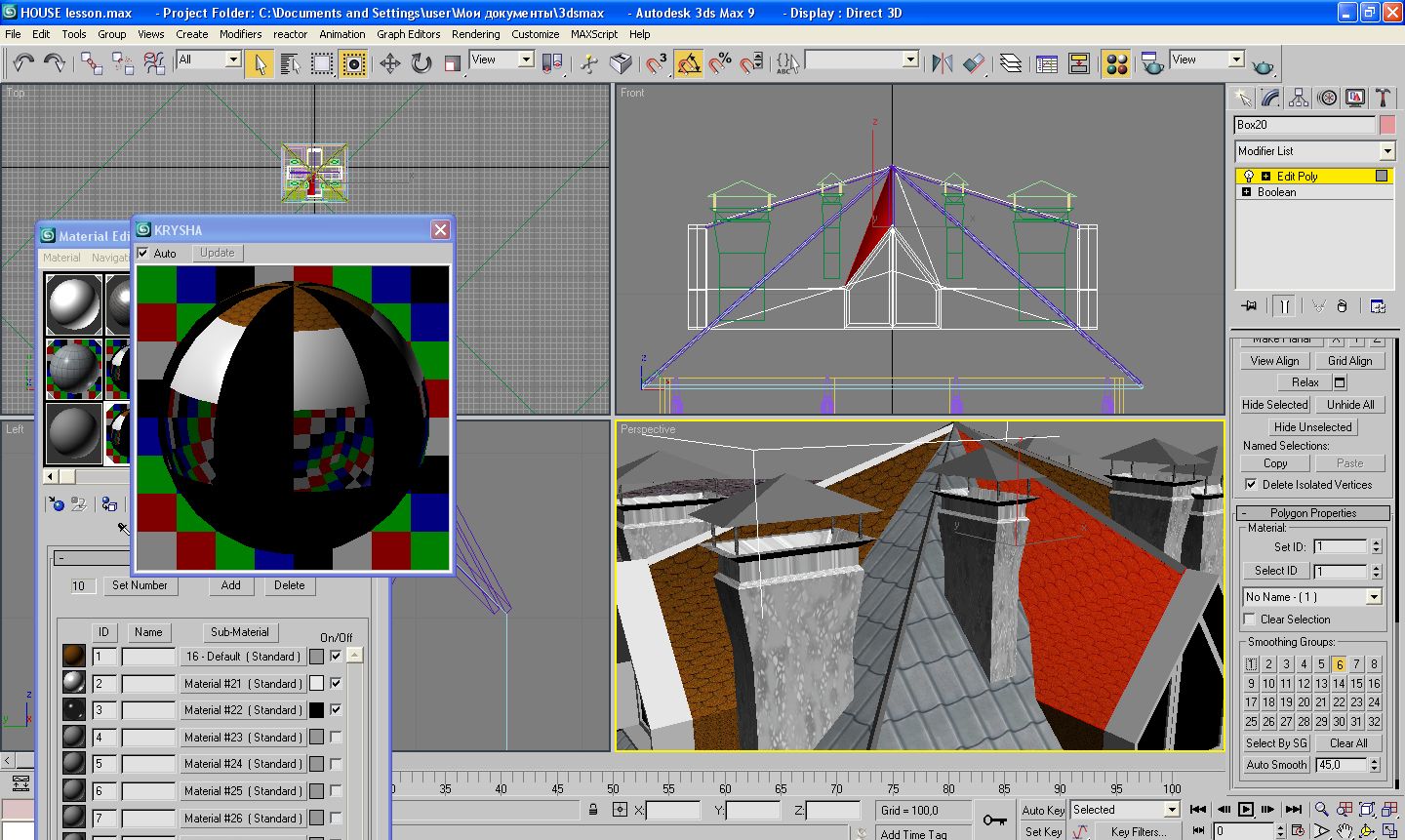This screenshot has height=840, width=1405.
Task: Open the Rendering menu
Action: click(x=475, y=34)
